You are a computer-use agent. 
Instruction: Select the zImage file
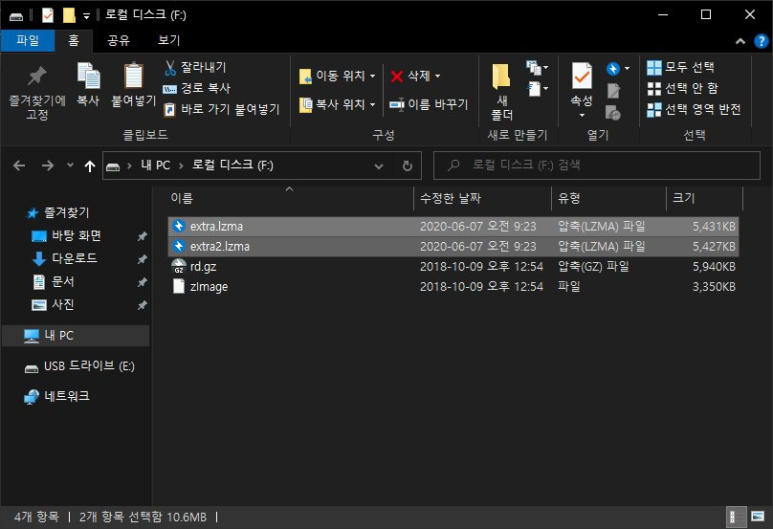(453, 287)
